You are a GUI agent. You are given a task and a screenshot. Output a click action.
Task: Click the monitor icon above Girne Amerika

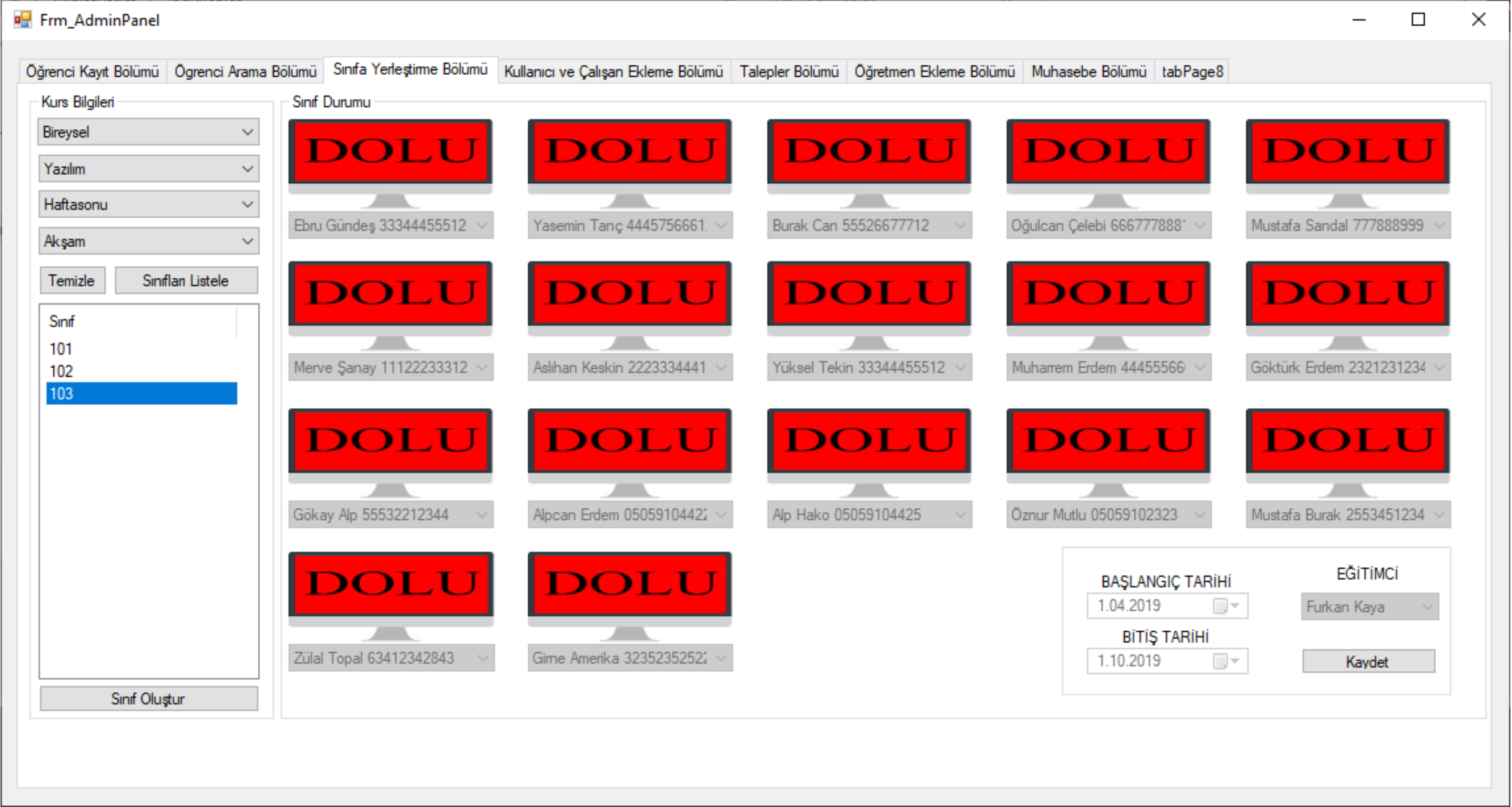coord(629,585)
